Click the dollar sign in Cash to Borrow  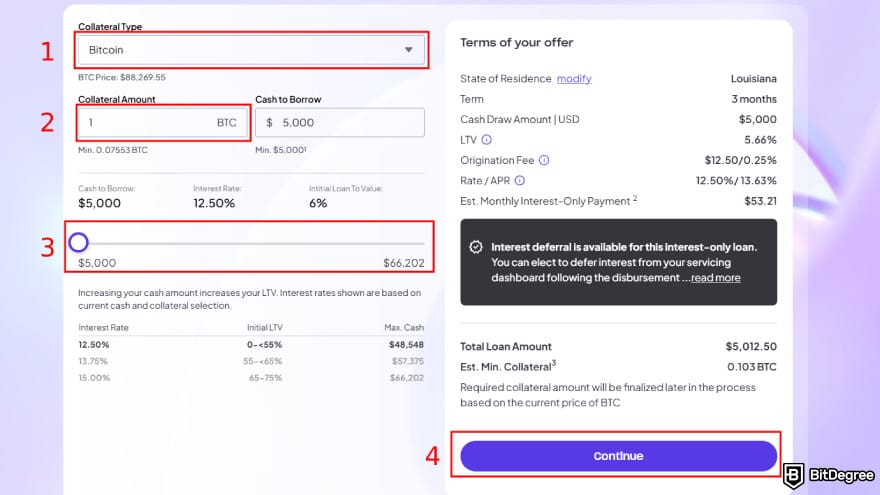(x=267, y=123)
